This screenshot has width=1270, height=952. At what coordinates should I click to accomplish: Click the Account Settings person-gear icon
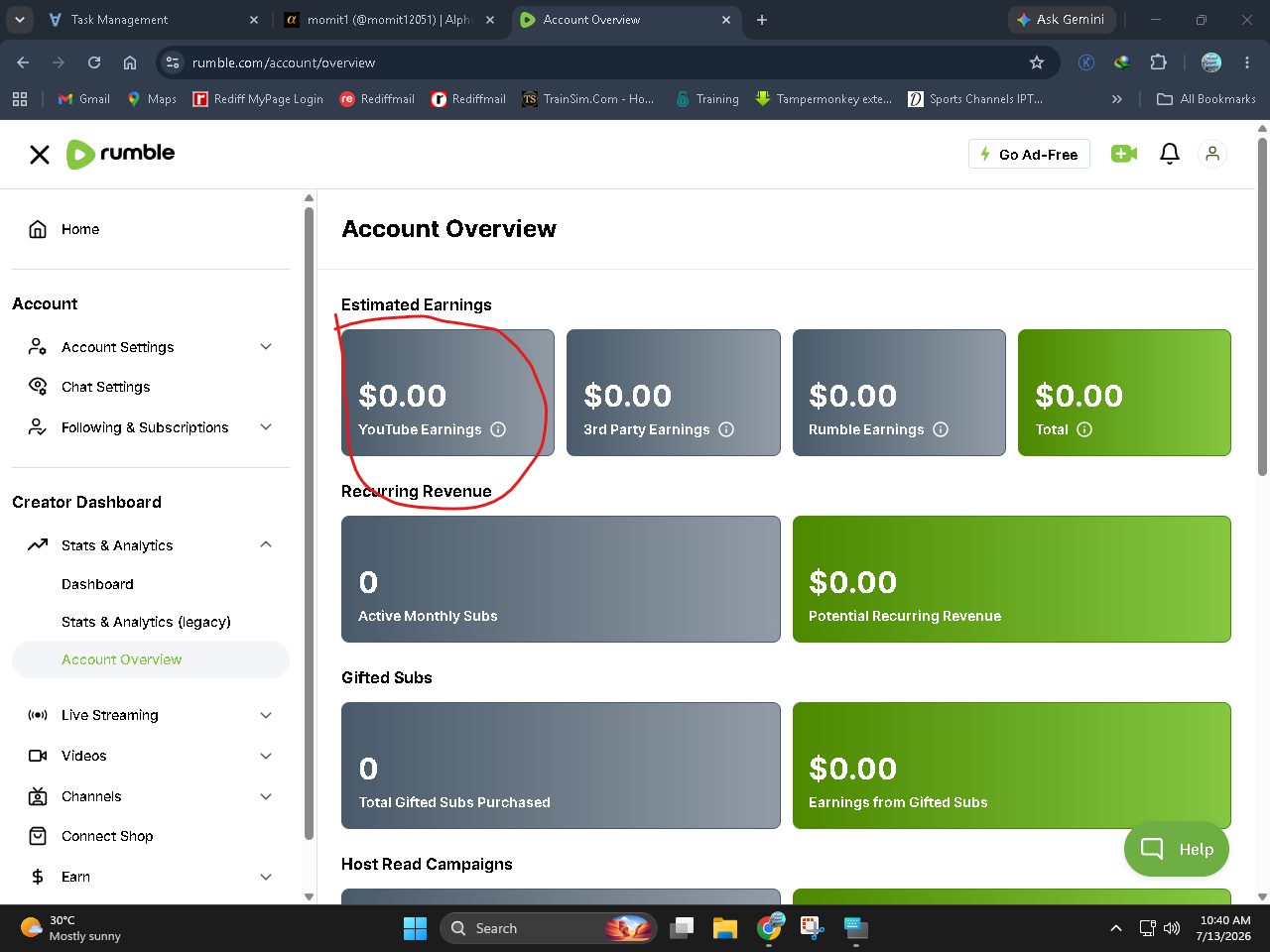point(38,346)
